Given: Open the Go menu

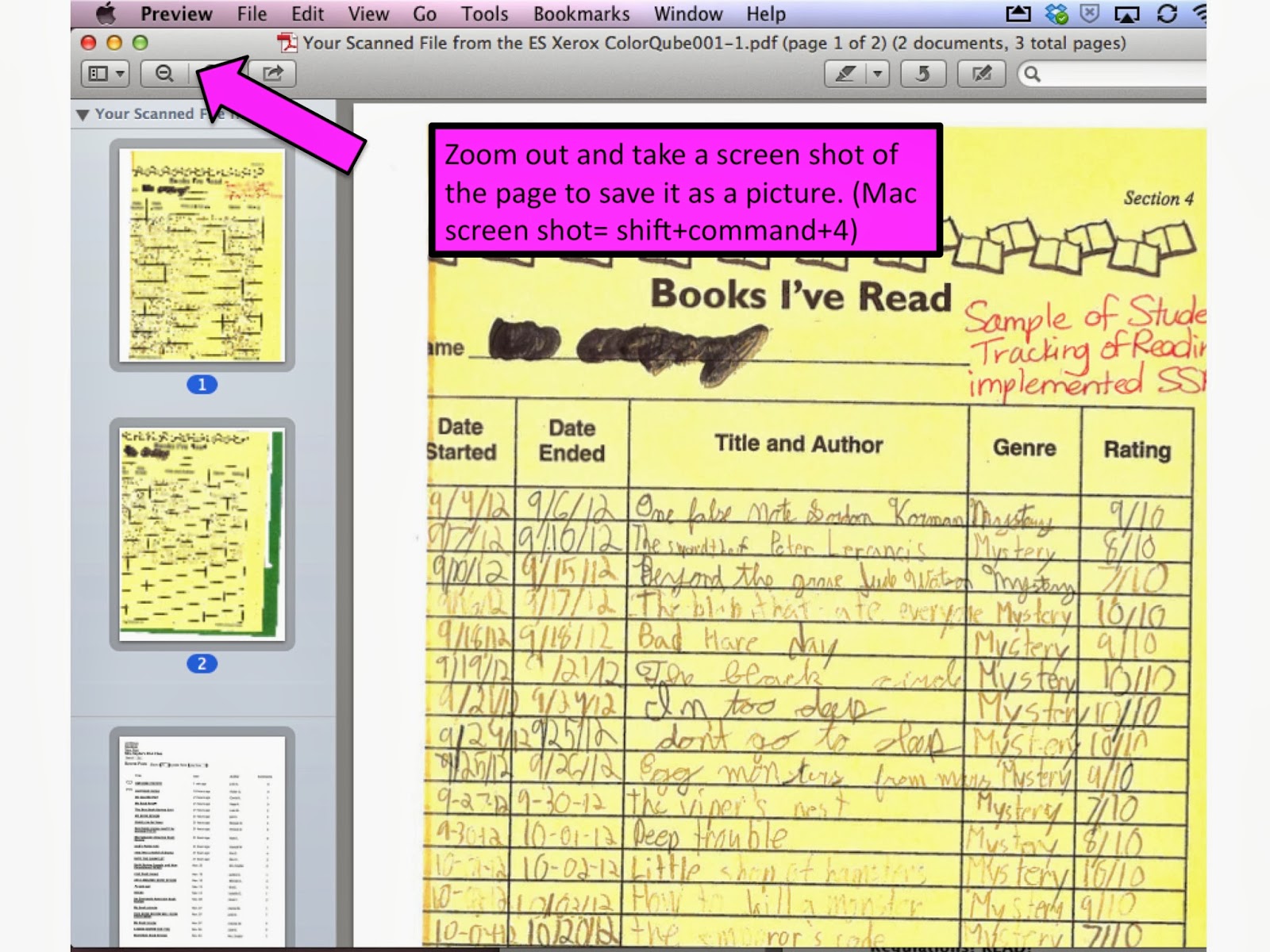Looking at the screenshot, I should point(425,13).
